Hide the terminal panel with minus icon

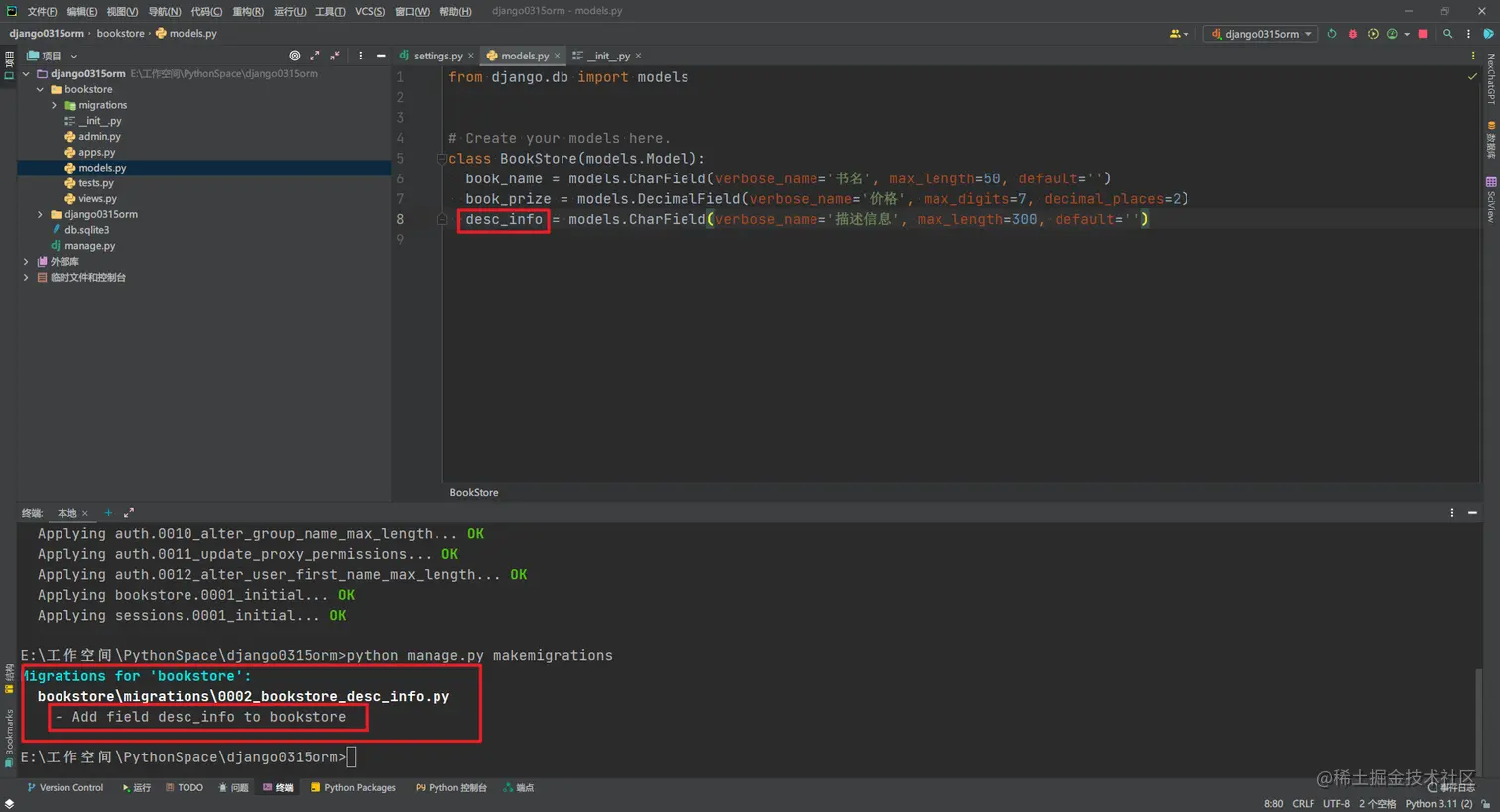[1472, 513]
